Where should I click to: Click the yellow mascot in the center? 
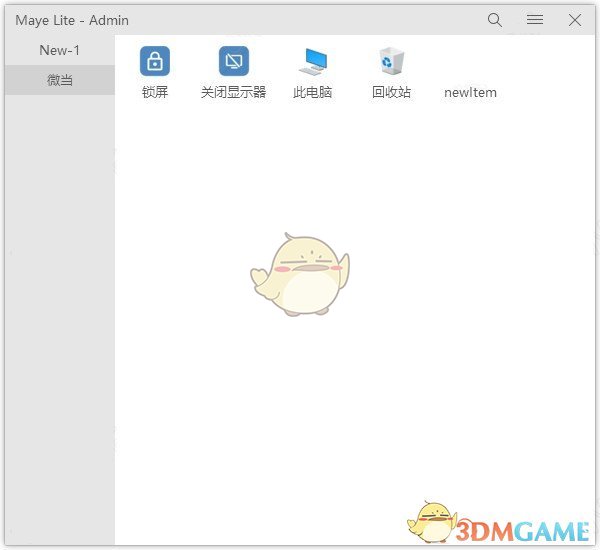coord(300,275)
